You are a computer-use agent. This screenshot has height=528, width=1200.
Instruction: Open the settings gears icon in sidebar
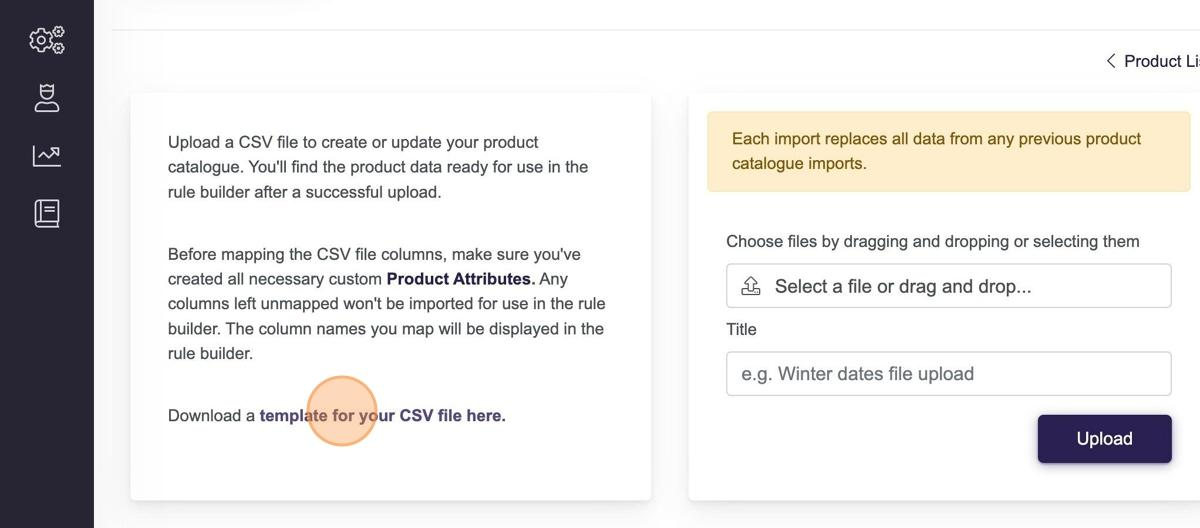click(47, 40)
